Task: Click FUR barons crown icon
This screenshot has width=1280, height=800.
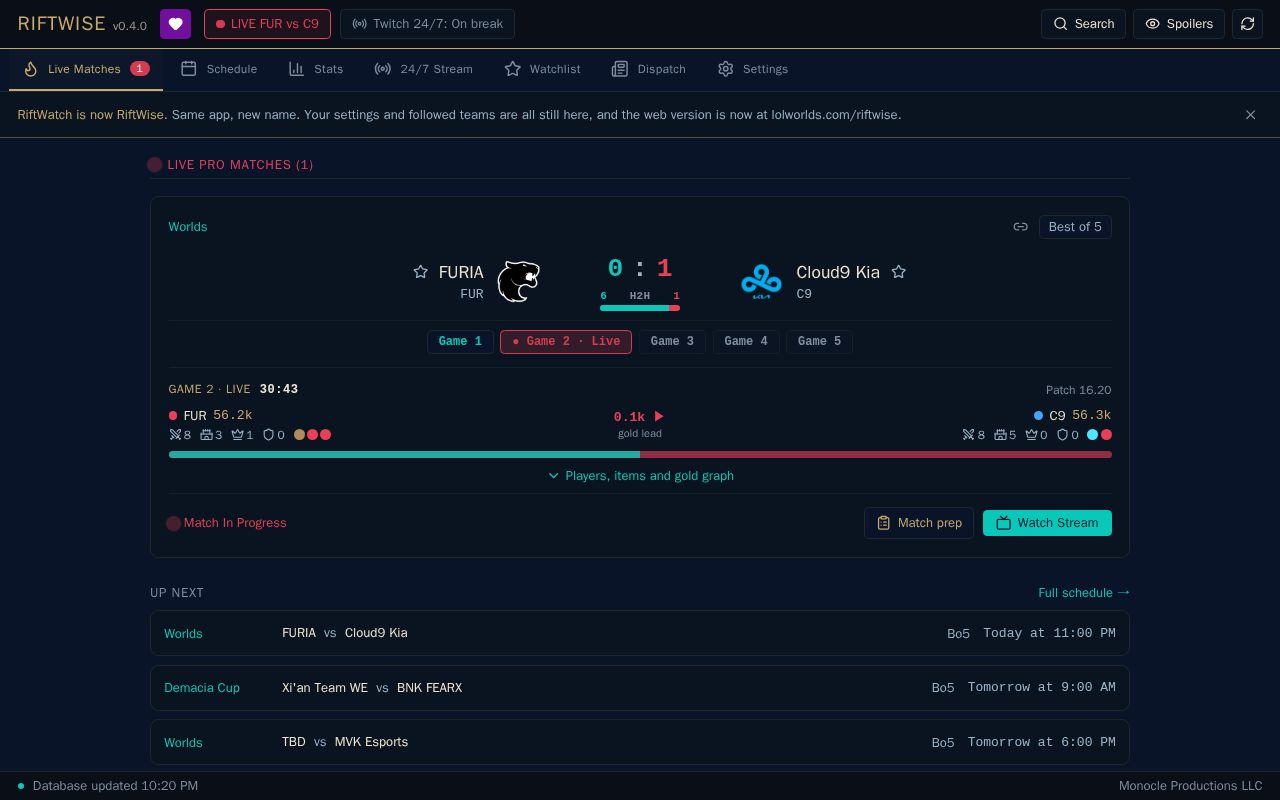Action: pyautogui.click(x=237, y=435)
